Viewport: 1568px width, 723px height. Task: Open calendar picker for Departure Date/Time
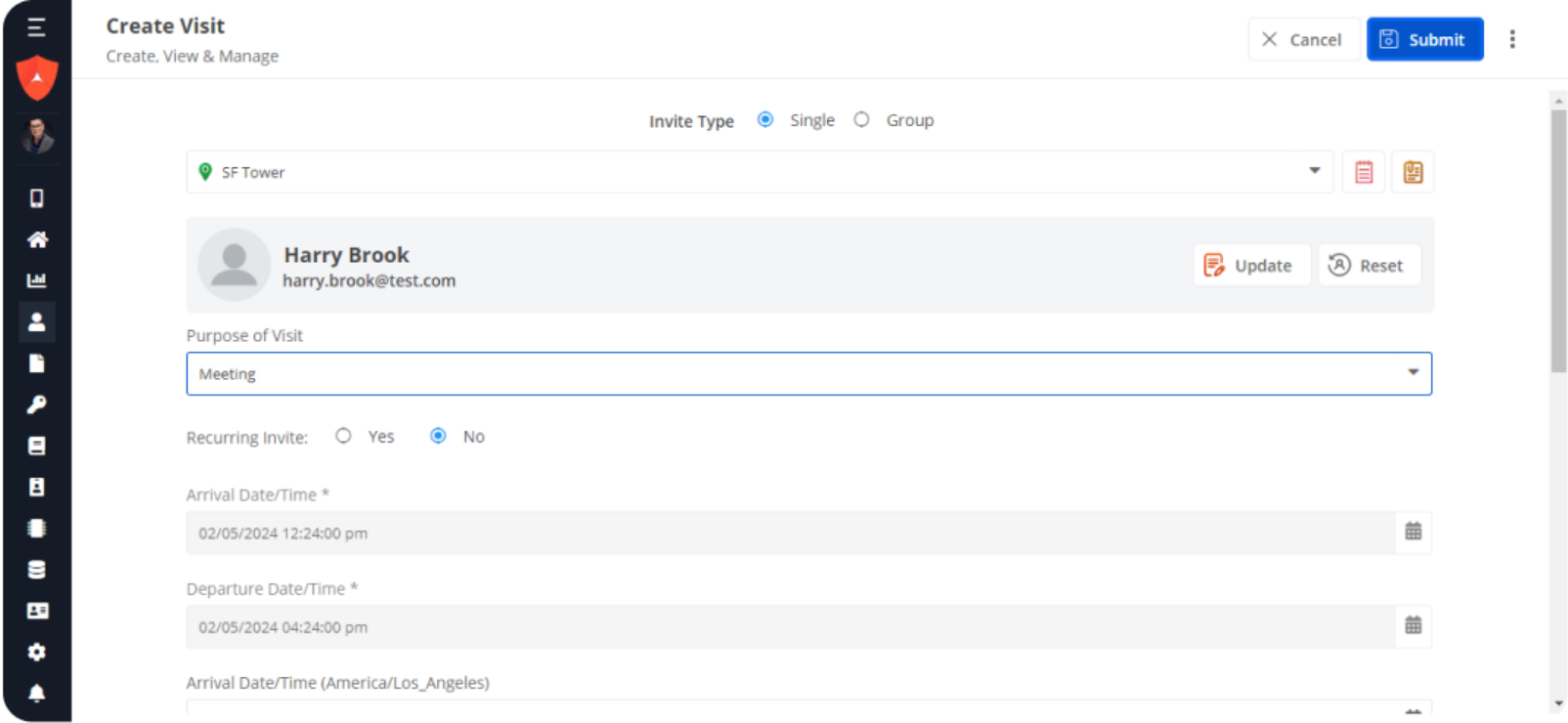[1414, 626]
